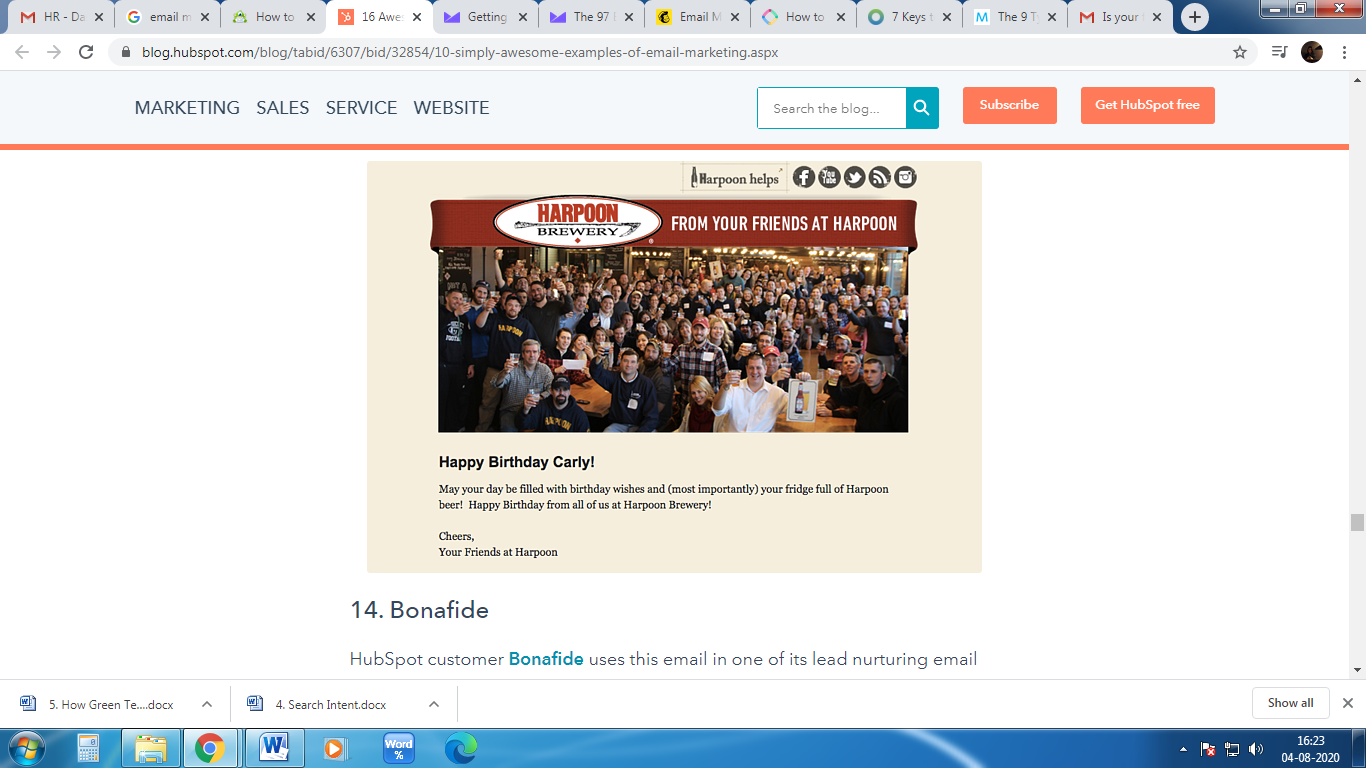Click the page vertical scrollbar thumb
1366x768 pixels.
click(1357, 522)
